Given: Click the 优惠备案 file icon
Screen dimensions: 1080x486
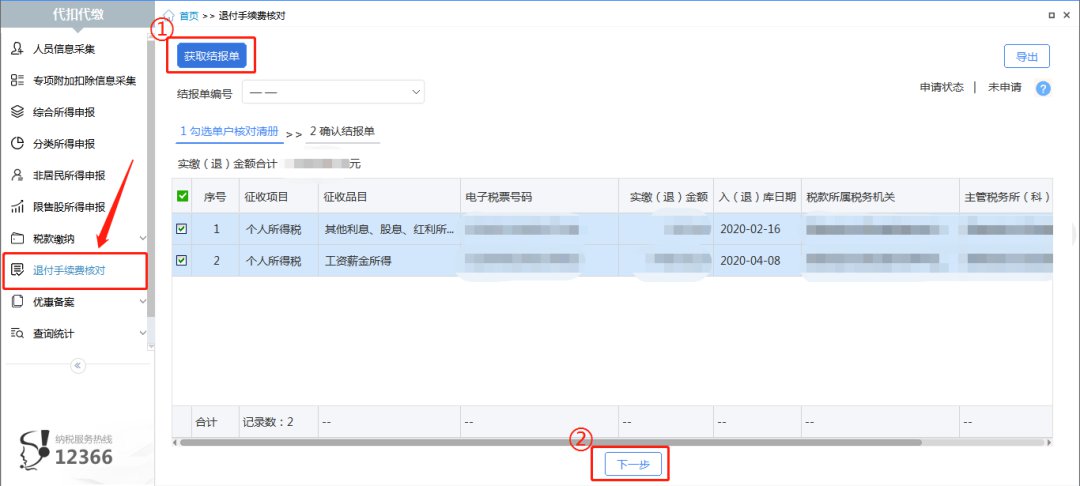Looking at the screenshot, I should tap(18, 302).
